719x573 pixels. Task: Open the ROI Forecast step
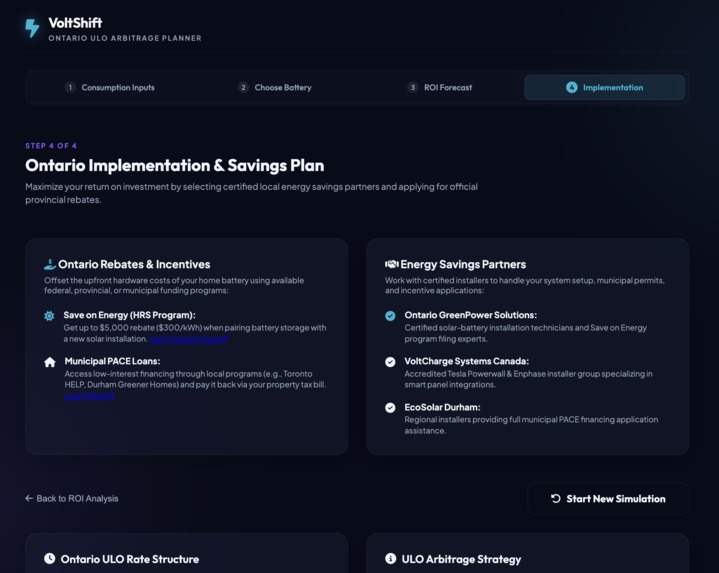[x=439, y=87]
